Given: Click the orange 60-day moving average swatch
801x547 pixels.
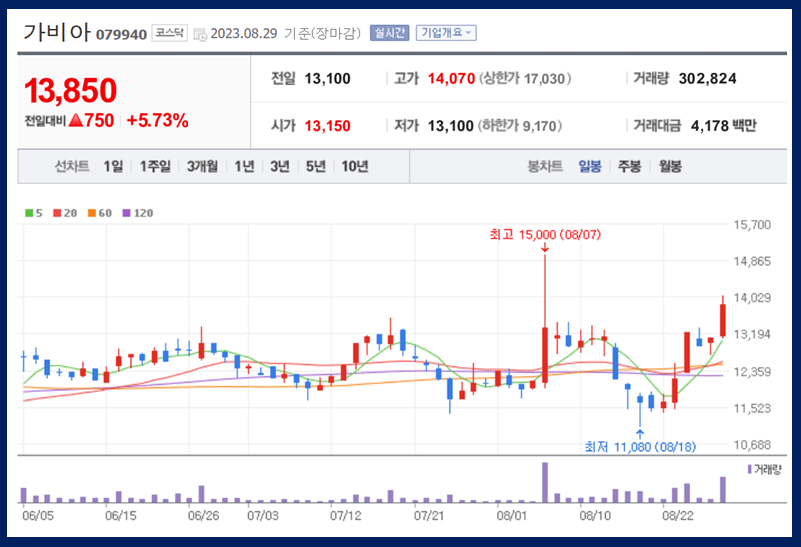Looking at the screenshot, I should pos(92,213).
